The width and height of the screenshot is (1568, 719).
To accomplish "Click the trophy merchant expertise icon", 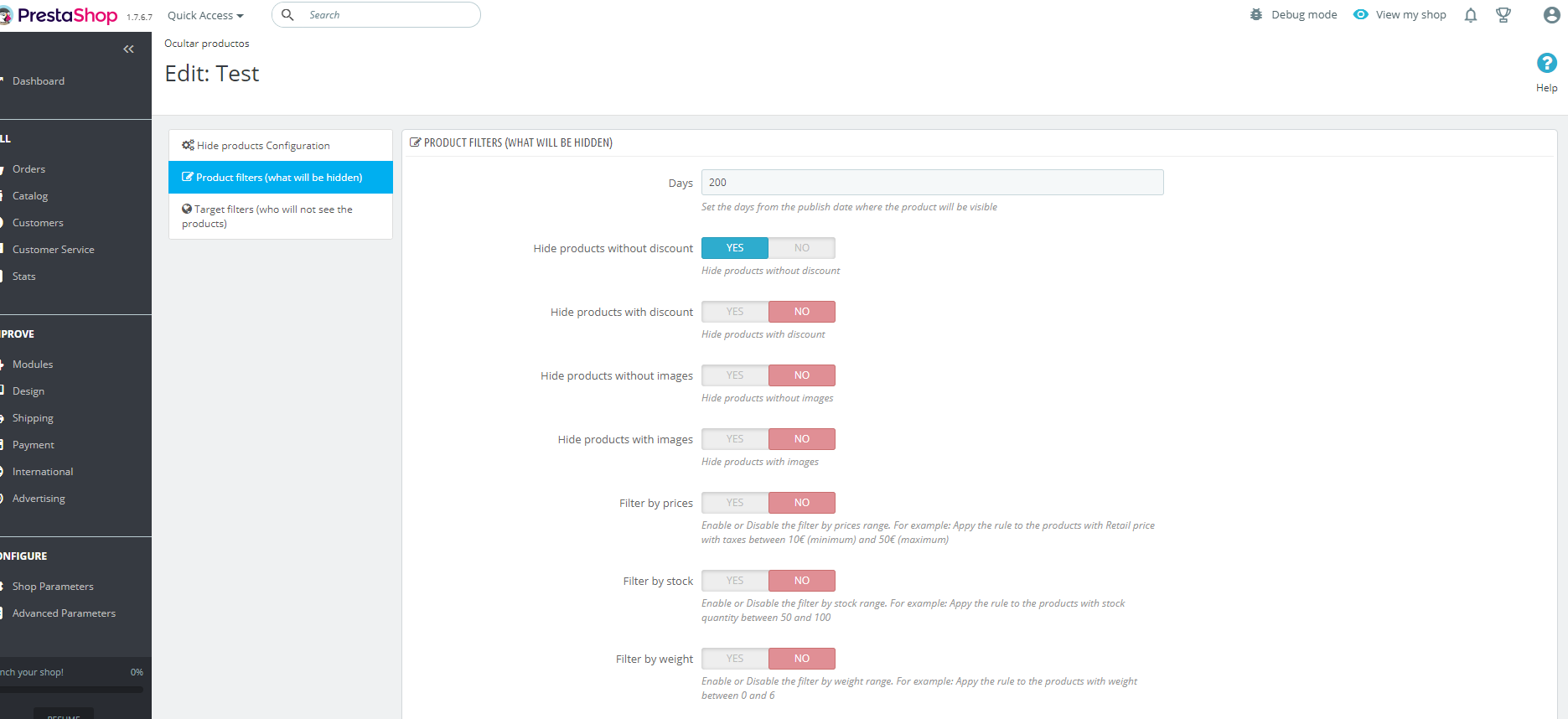I will [1503, 15].
